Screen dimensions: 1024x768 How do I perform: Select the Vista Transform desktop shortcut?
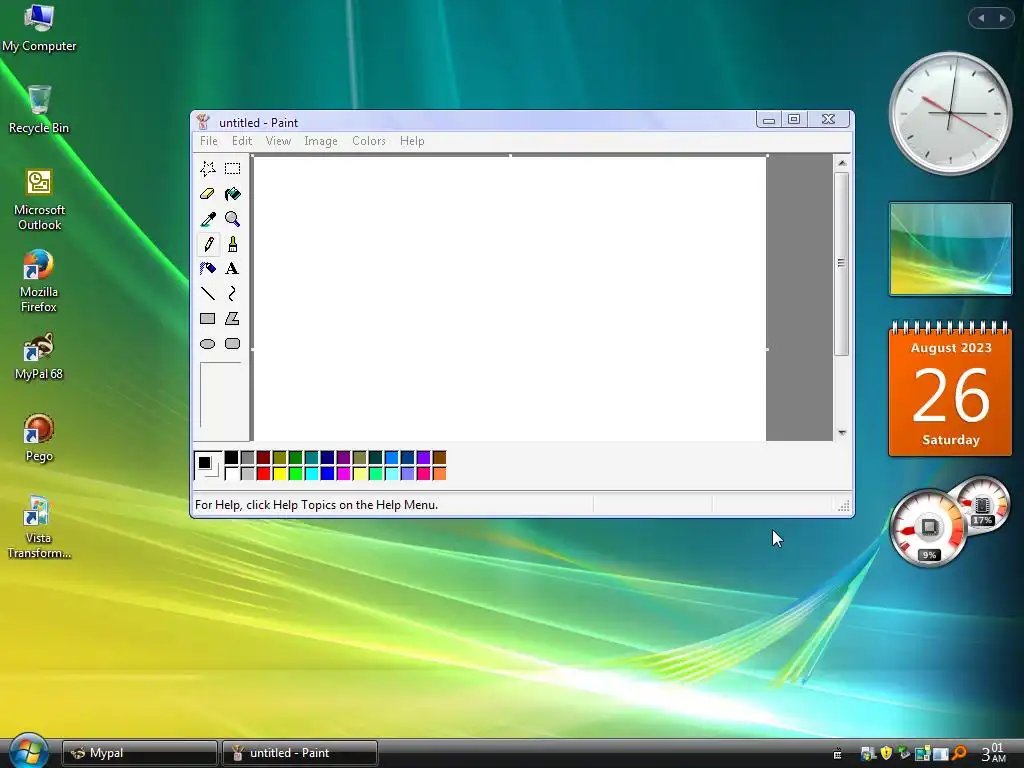39,528
